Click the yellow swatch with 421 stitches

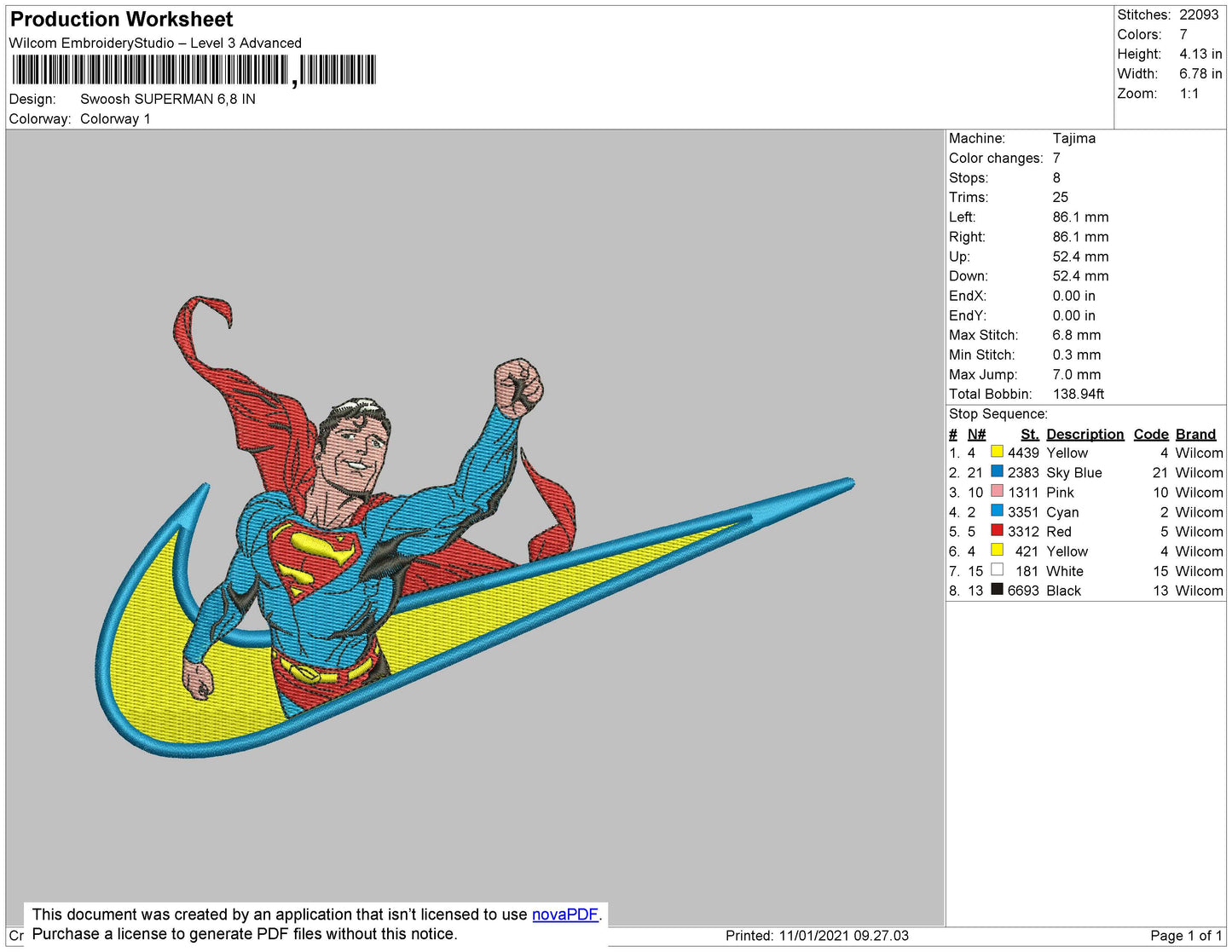[x=997, y=550]
